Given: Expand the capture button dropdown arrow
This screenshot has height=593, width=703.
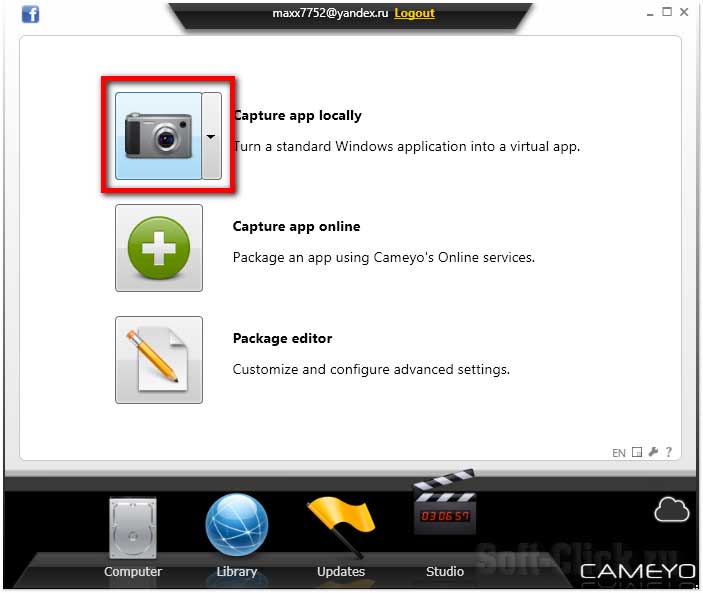Looking at the screenshot, I should pyautogui.click(x=211, y=136).
